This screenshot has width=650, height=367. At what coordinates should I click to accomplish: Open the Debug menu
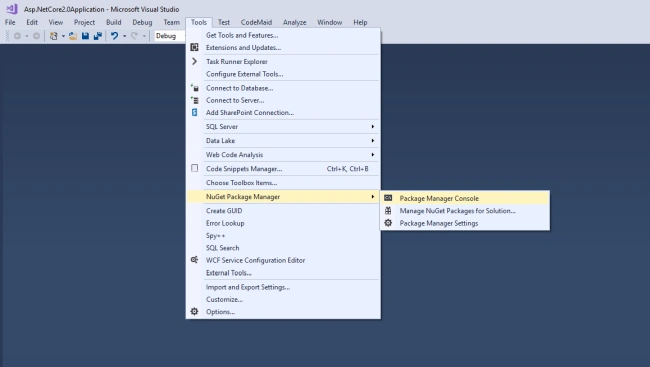click(142, 22)
